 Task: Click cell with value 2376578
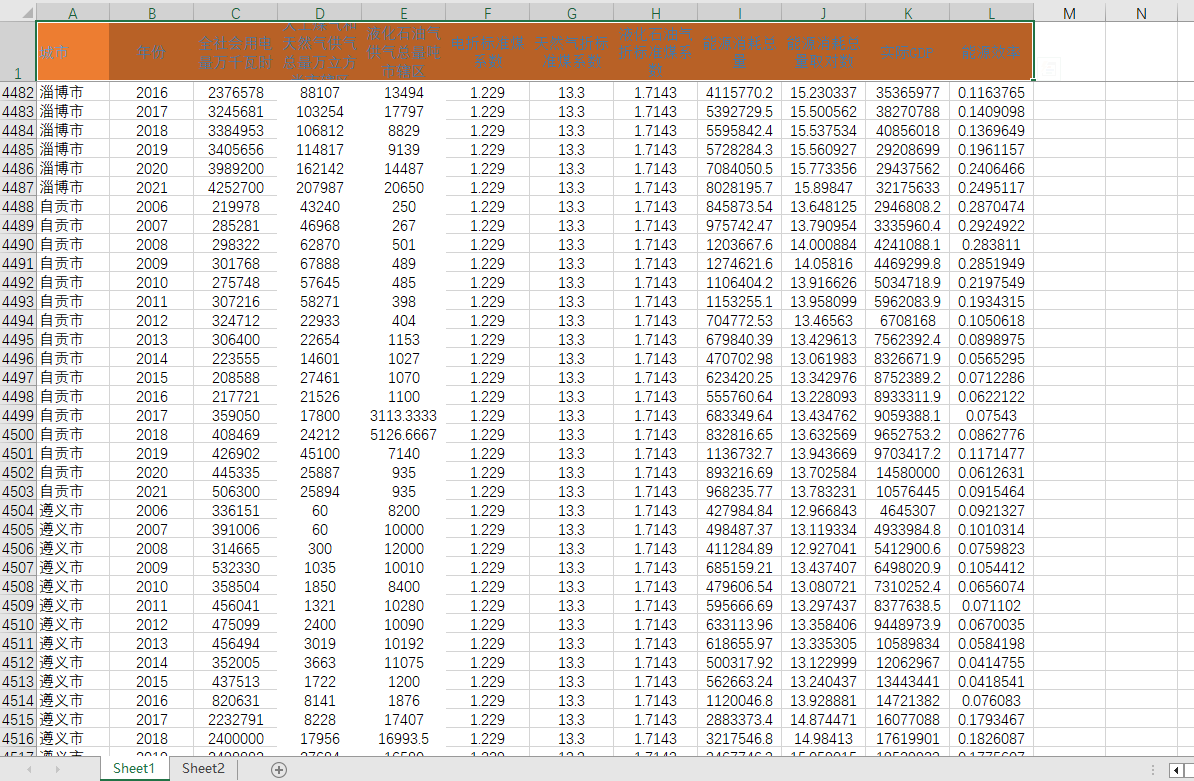(x=235, y=92)
